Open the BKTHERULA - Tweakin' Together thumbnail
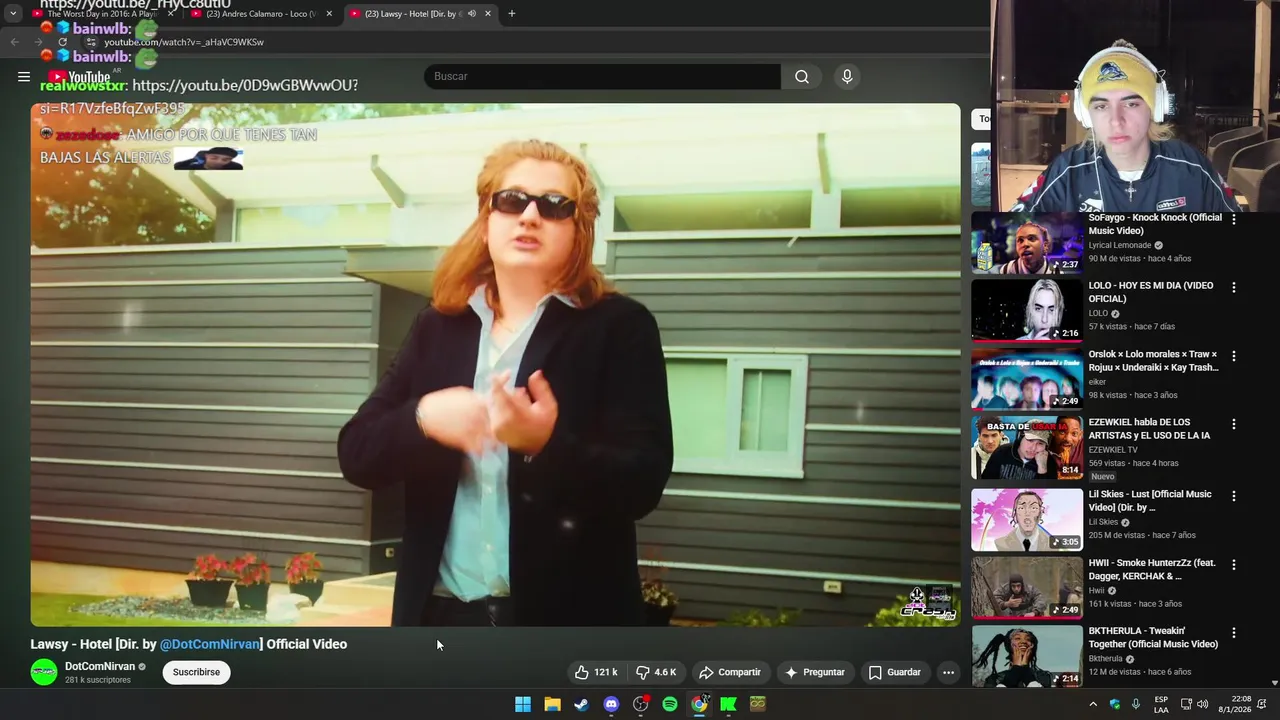 click(x=1027, y=656)
